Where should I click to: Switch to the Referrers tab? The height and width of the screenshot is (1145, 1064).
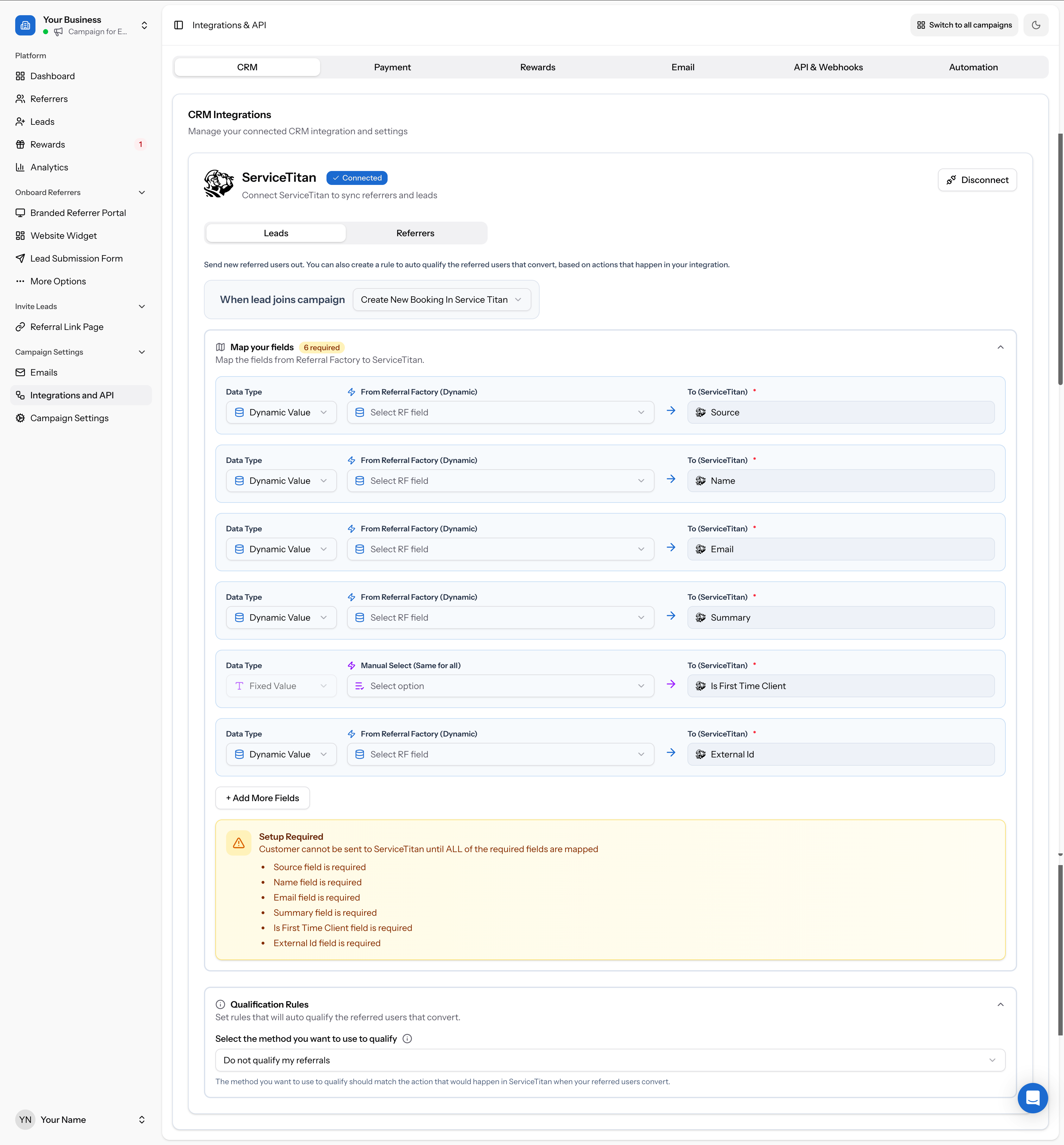(415, 232)
